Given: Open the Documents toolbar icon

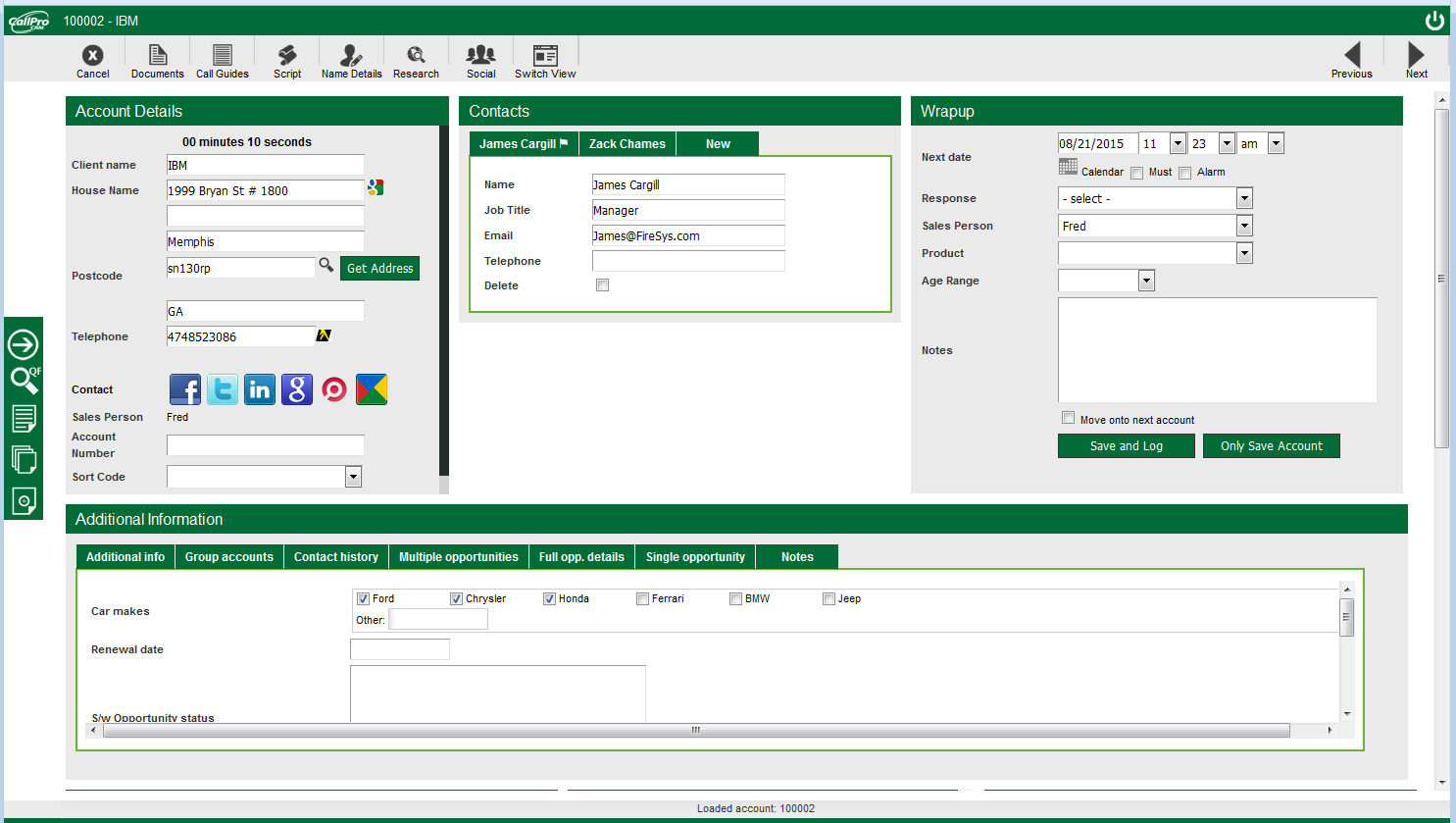Looking at the screenshot, I should (157, 61).
